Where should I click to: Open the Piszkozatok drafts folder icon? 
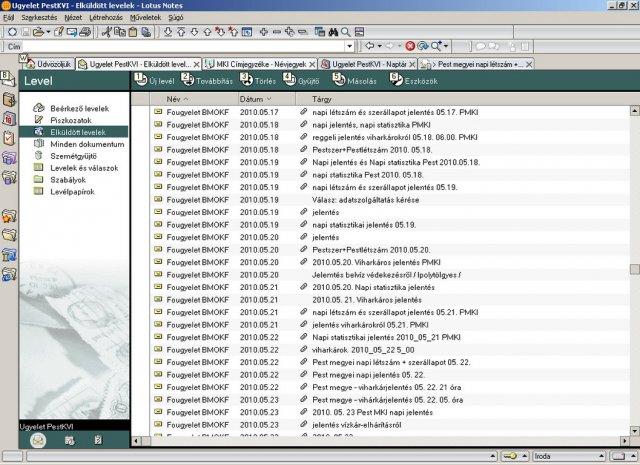click(39, 119)
